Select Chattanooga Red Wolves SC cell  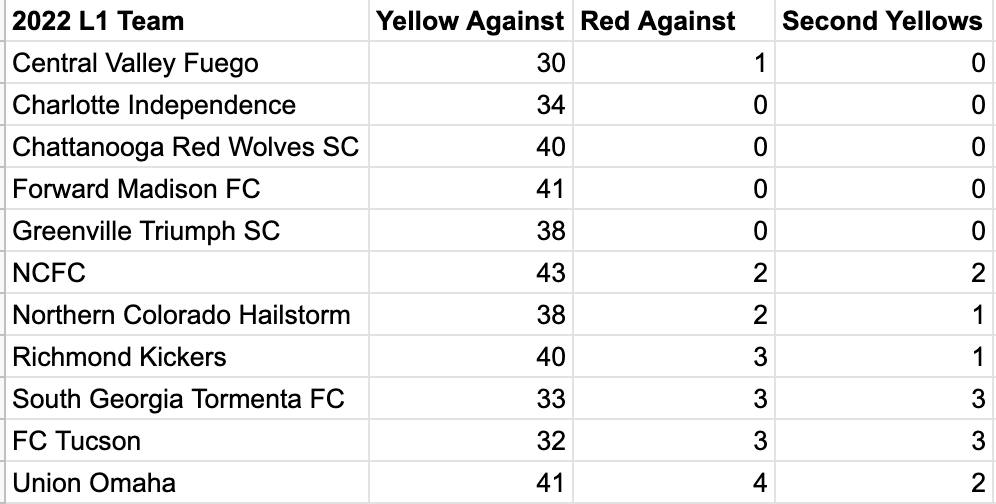click(185, 147)
